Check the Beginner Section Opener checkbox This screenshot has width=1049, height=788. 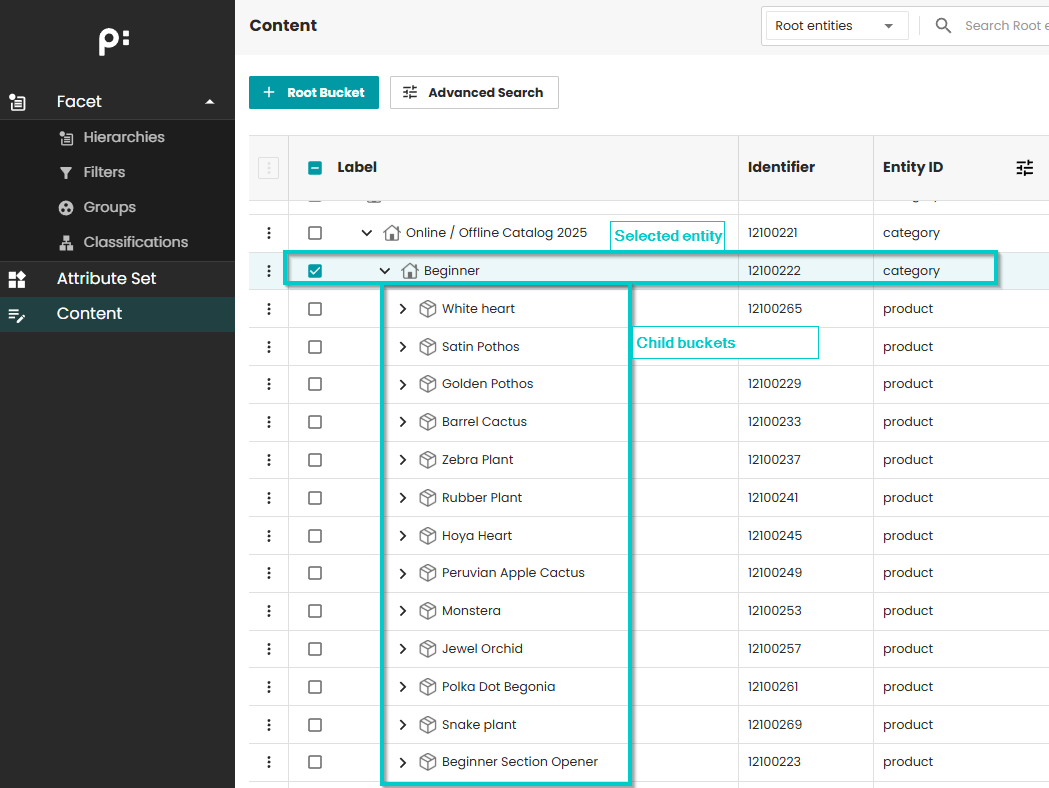[x=315, y=762]
